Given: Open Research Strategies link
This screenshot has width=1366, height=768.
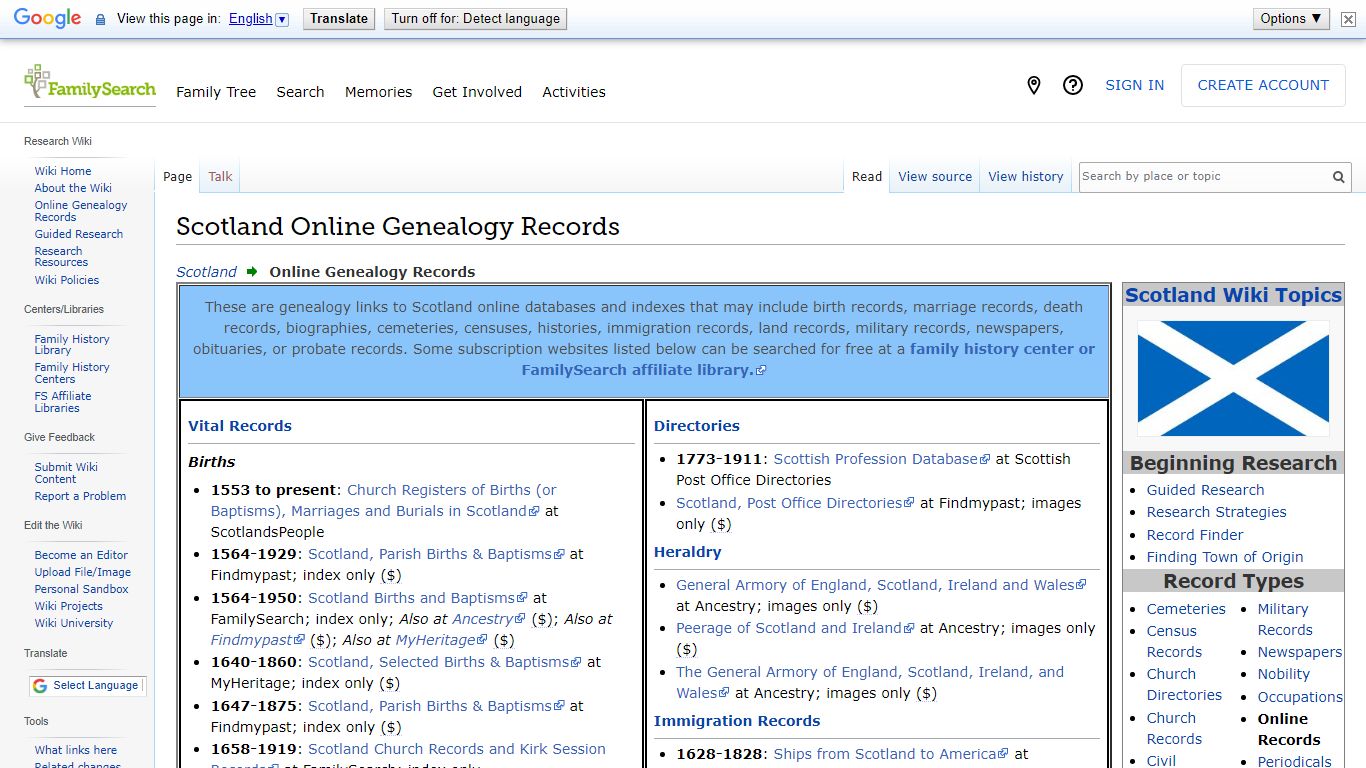Looking at the screenshot, I should [x=1216, y=512].
